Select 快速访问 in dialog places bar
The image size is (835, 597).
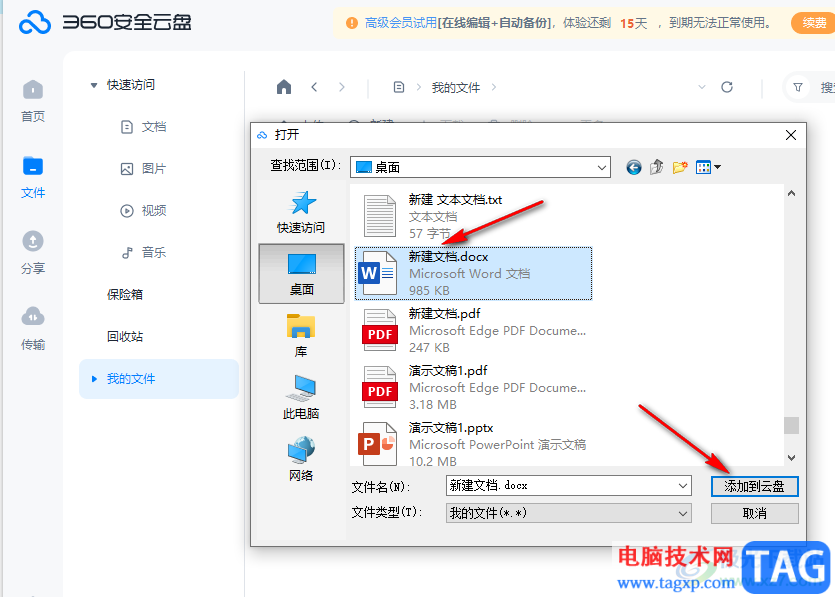[301, 212]
